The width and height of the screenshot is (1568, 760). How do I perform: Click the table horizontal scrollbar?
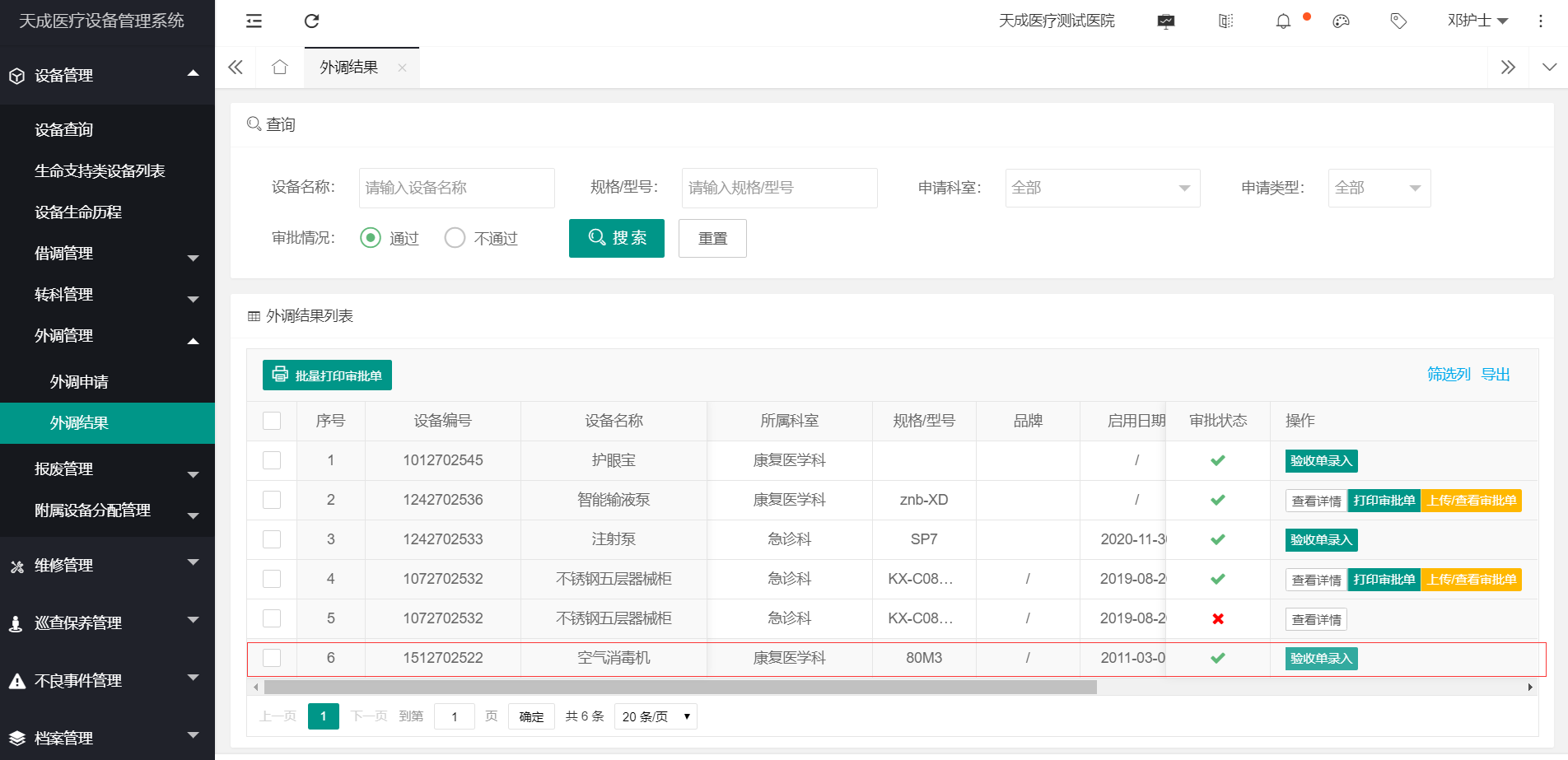[x=680, y=687]
